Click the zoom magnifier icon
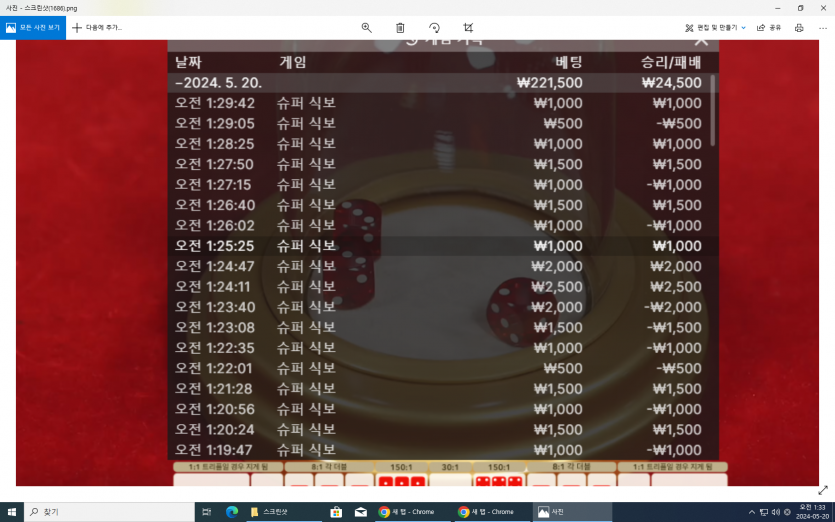Viewport: 835px width, 522px height. pyautogui.click(x=366, y=28)
